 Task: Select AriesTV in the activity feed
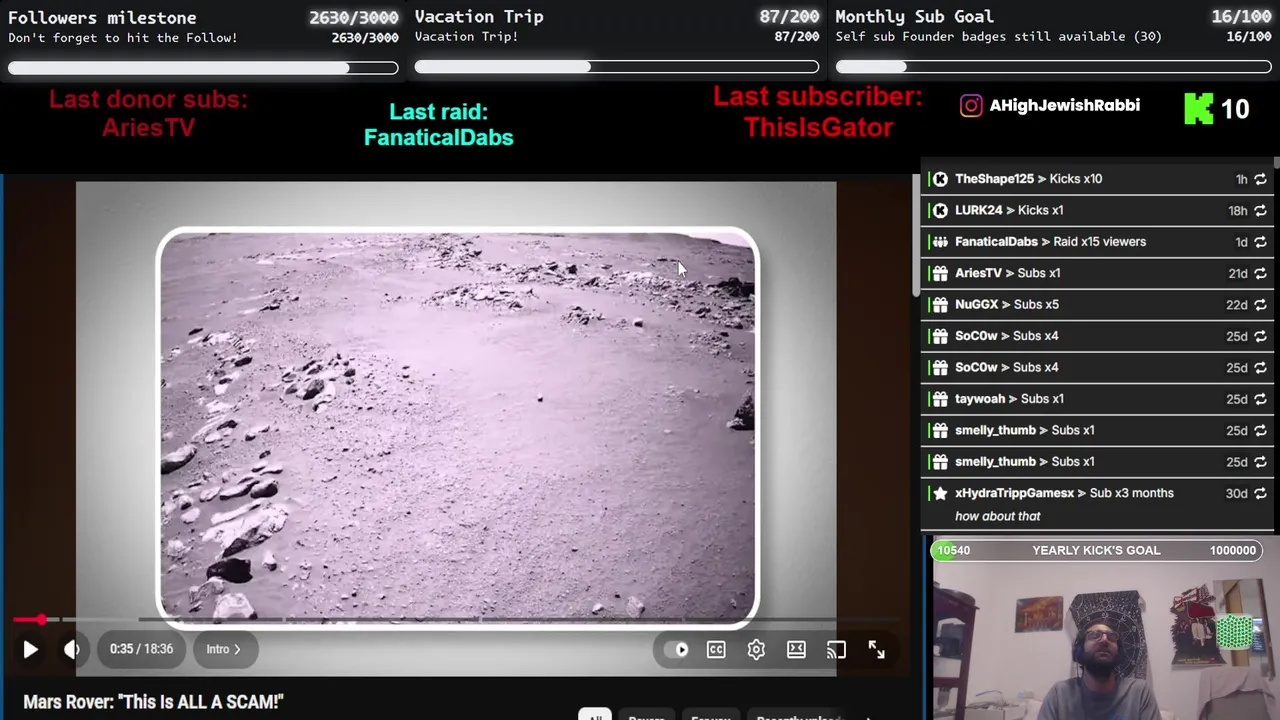coord(978,273)
